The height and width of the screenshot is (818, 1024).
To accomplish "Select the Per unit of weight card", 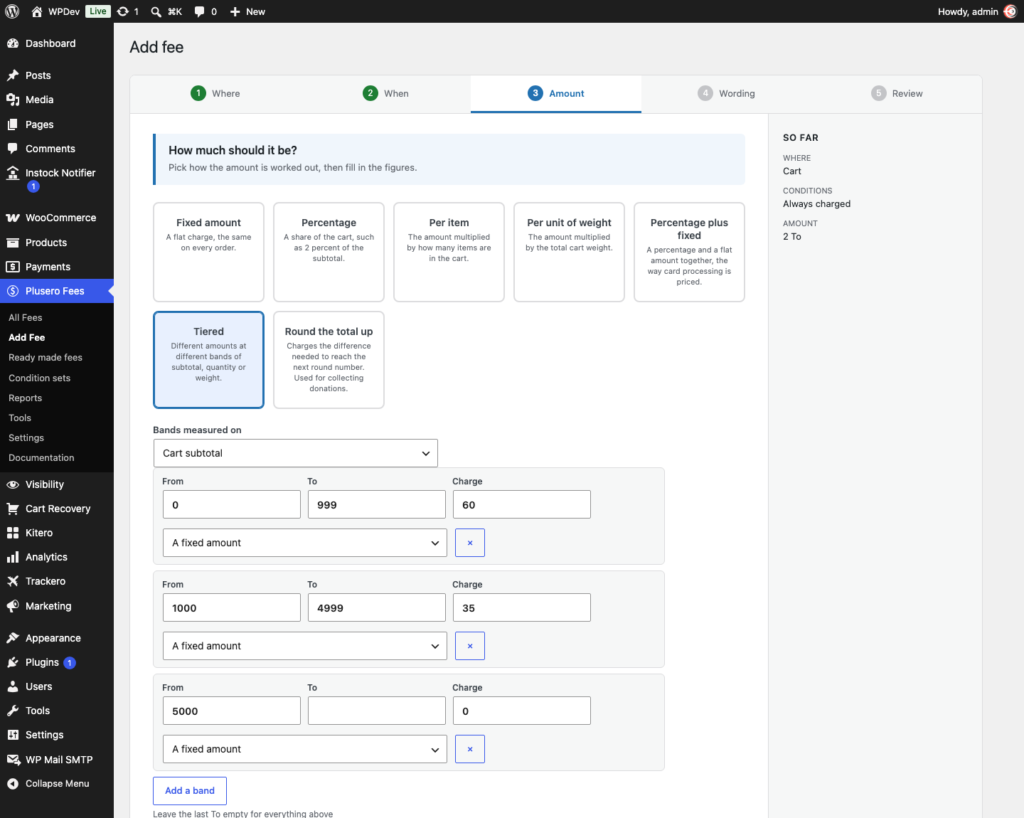I will pos(569,252).
